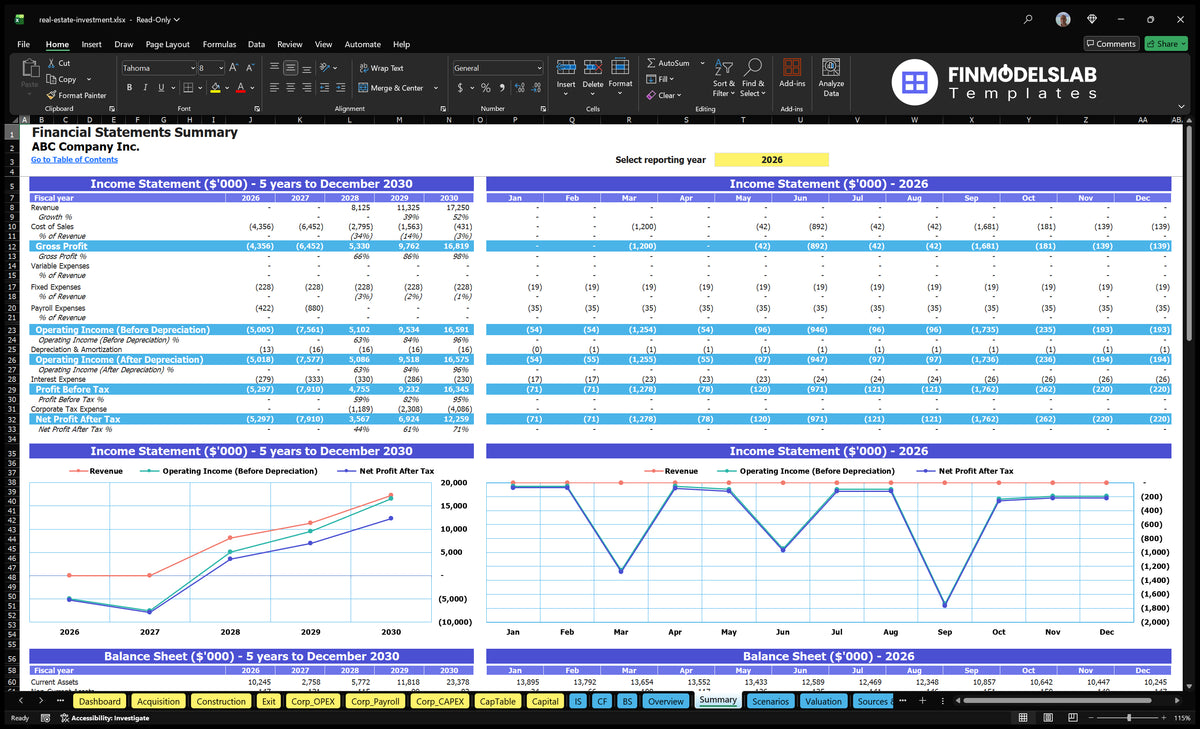Click the Copy icon in Clipboard group

(51, 79)
